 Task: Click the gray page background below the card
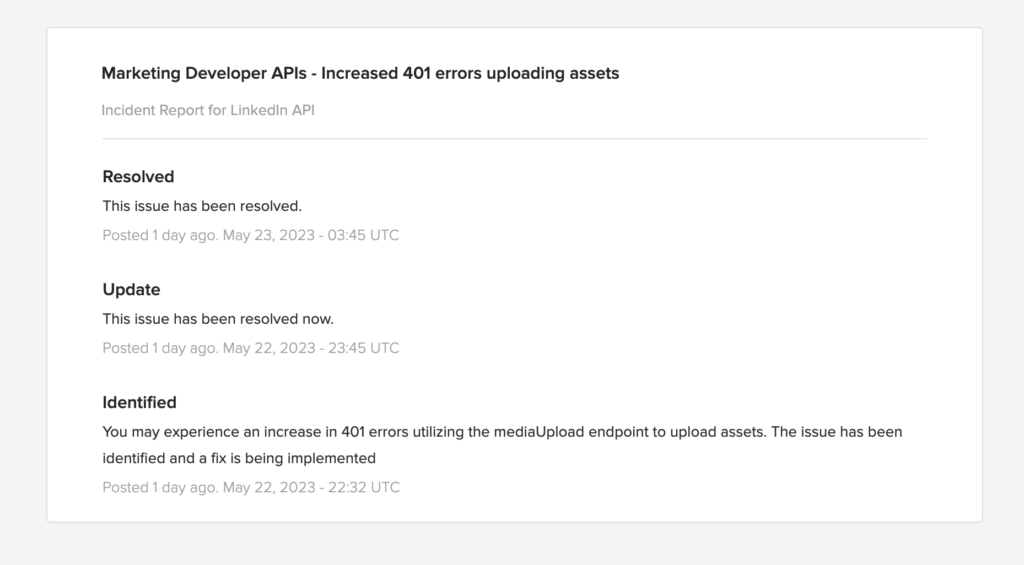coord(512,544)
